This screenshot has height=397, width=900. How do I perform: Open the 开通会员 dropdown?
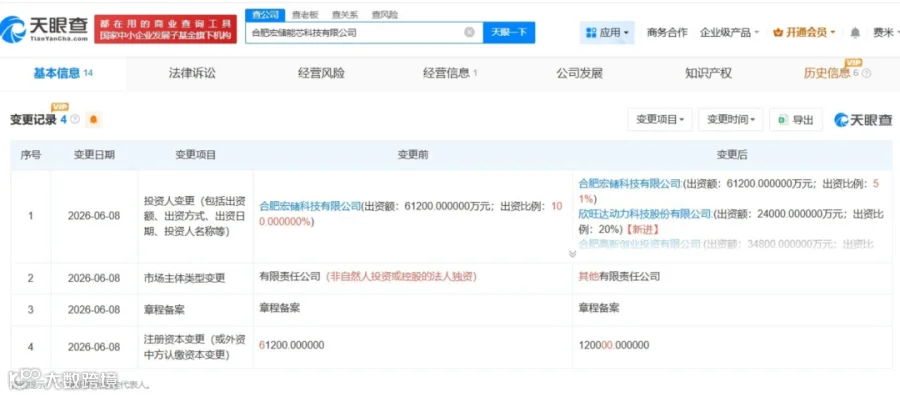pyautogui.click(x=804, y=33)
